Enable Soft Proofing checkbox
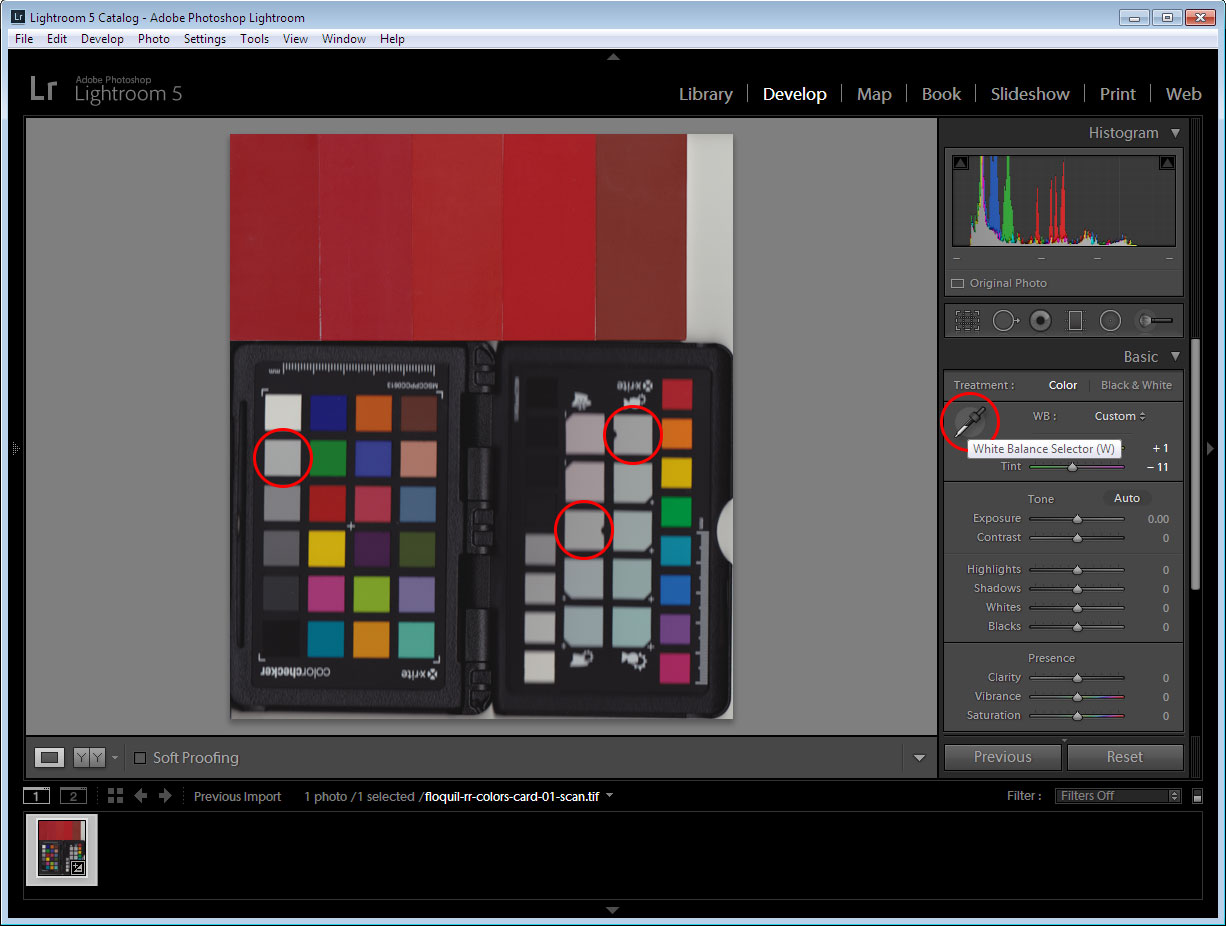This screenshot has height=926, width=1226. 140,758
